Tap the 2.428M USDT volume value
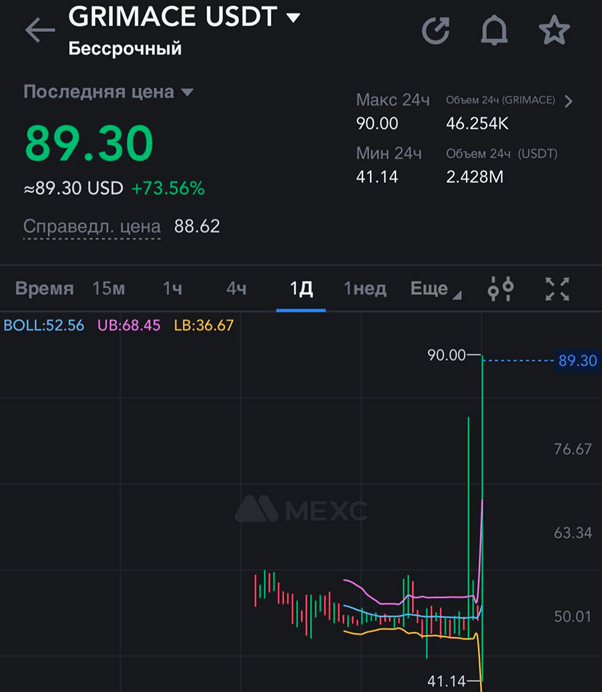Viewport: 602px width, 692px height. click(474, 177)
